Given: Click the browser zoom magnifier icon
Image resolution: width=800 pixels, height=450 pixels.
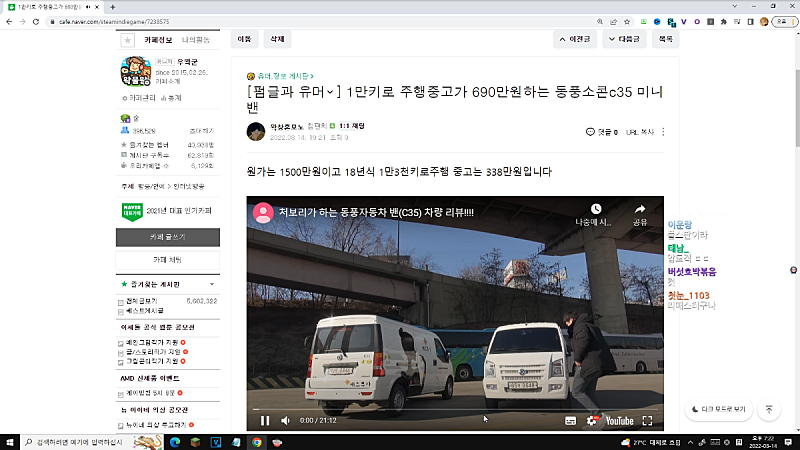Looking at the screenshot, I should pos(600,22).
